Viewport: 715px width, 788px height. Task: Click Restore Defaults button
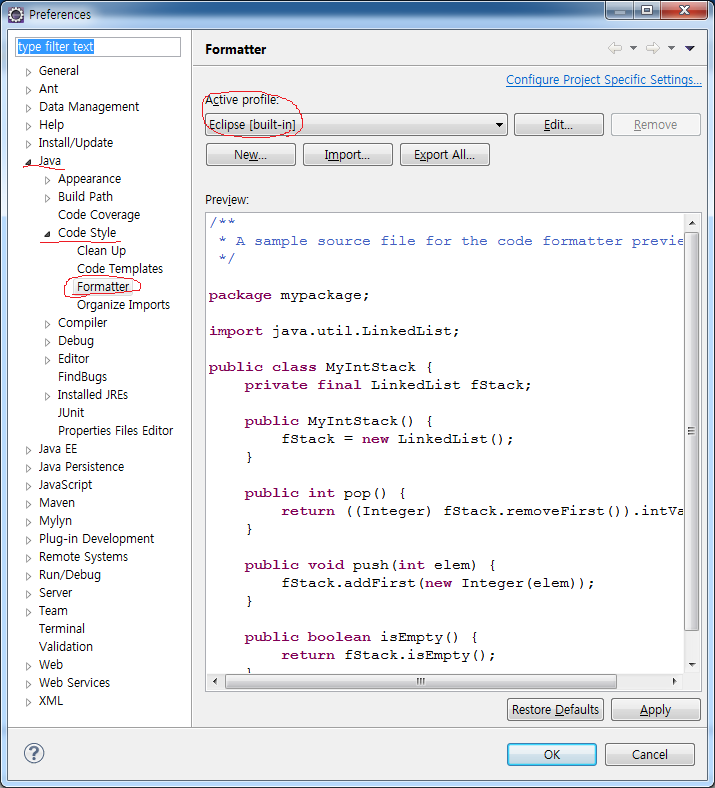(555, 710)
